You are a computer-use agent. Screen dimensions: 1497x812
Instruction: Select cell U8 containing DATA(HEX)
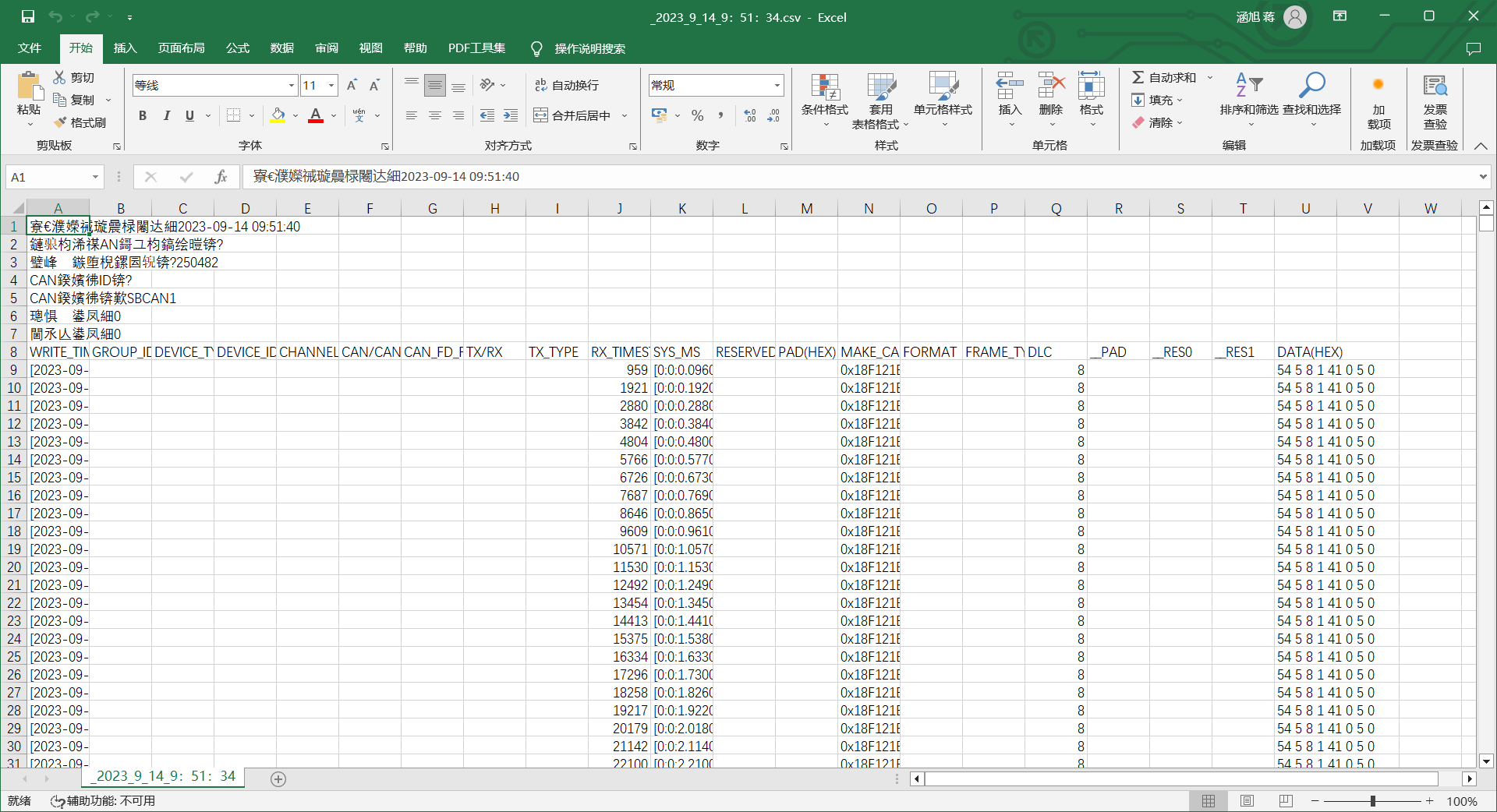pos(1305,352)
